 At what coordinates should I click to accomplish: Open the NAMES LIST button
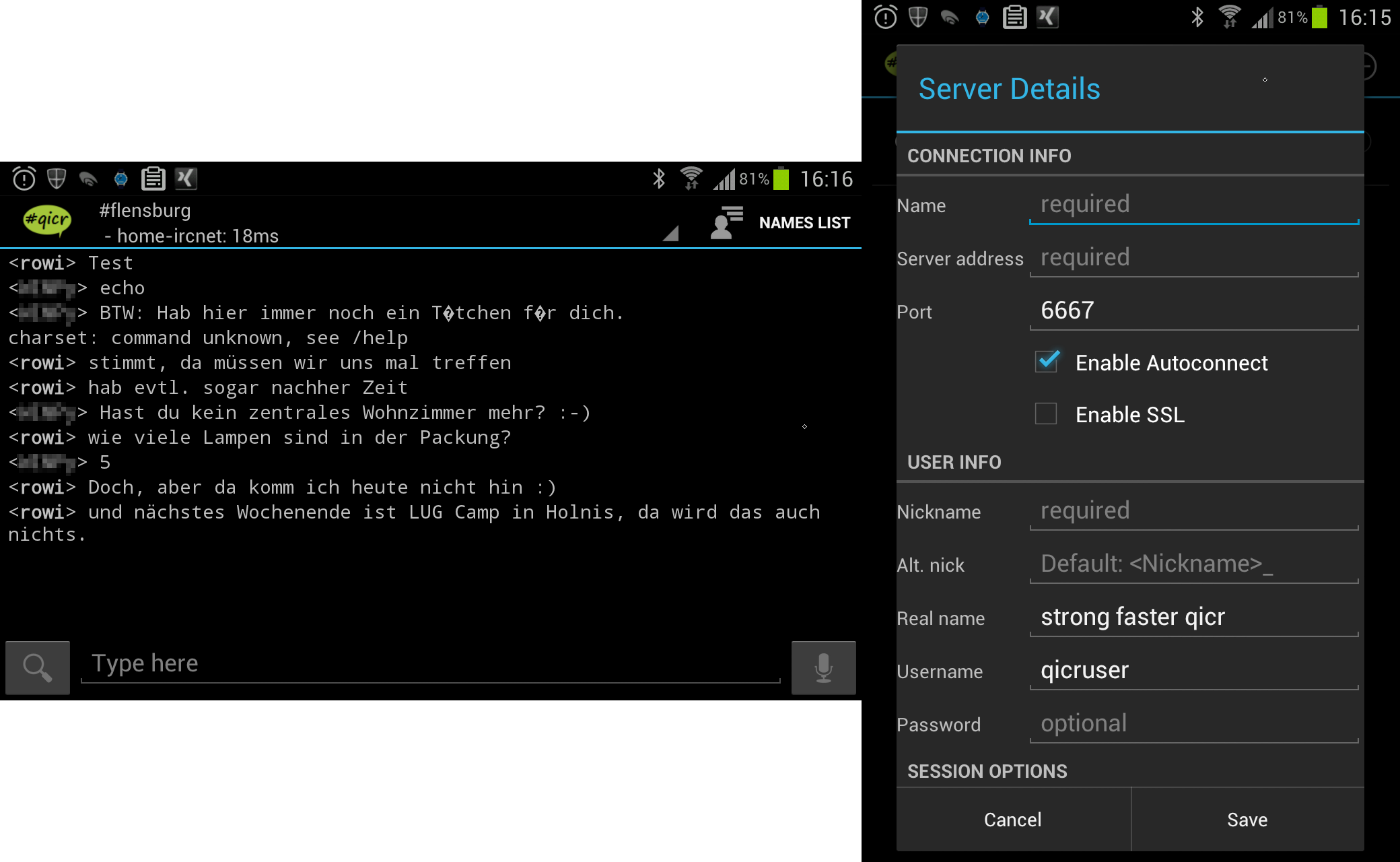804,223
